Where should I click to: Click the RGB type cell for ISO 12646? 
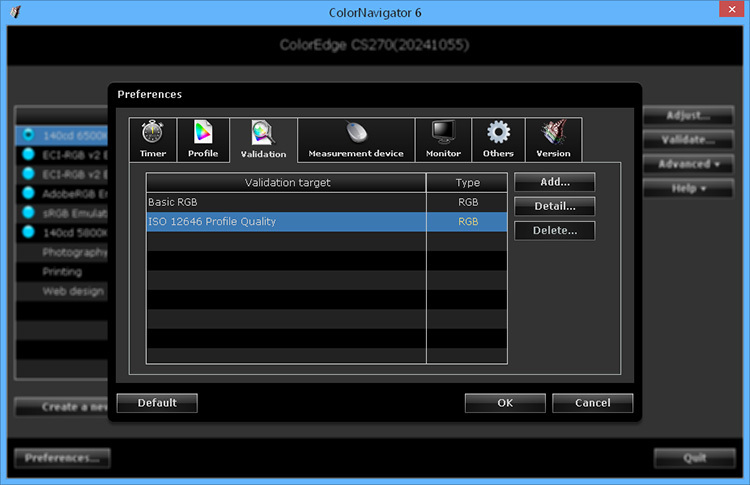point(467,222)
